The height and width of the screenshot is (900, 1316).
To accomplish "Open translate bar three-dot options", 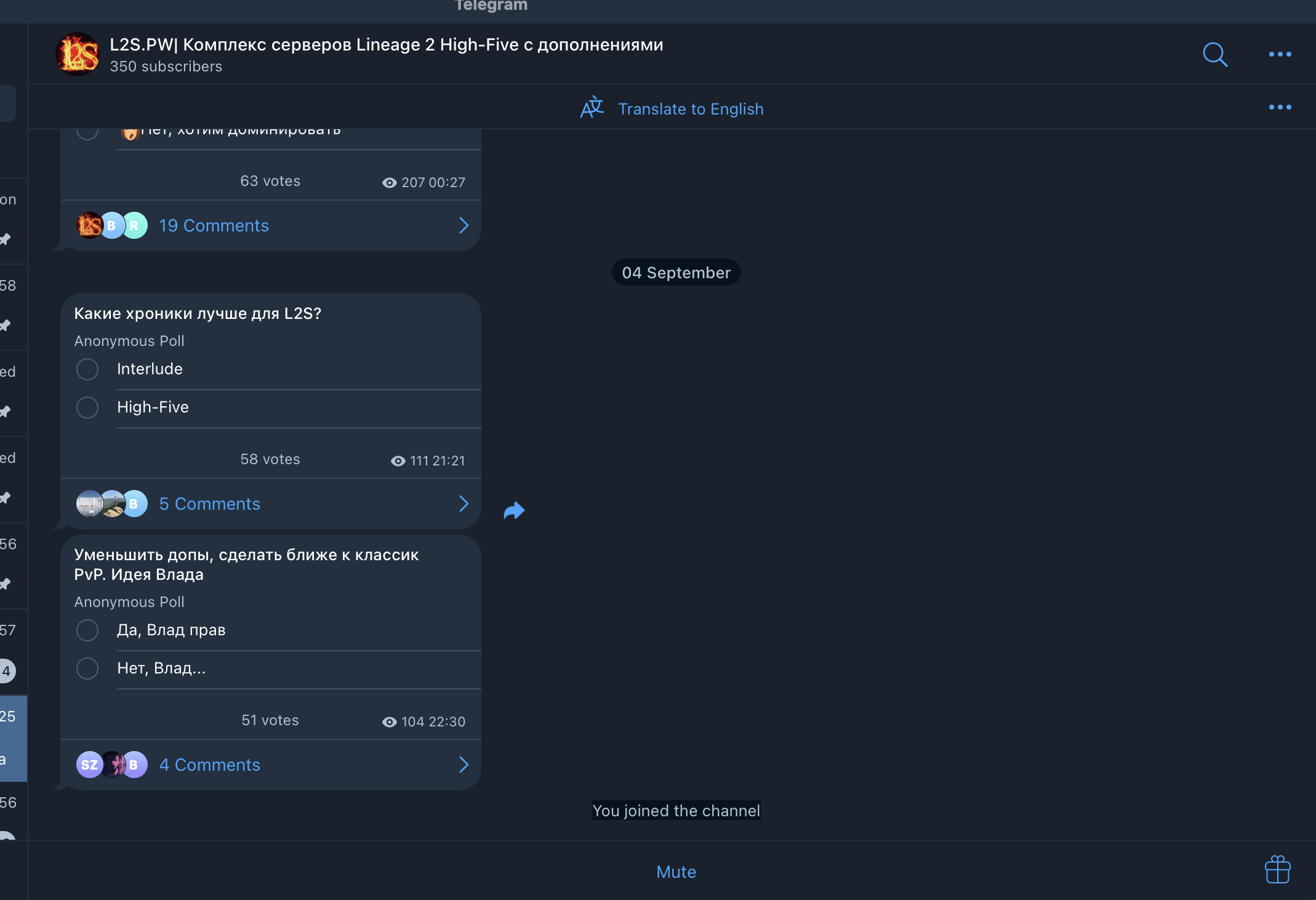I will tap(1280, 108).
